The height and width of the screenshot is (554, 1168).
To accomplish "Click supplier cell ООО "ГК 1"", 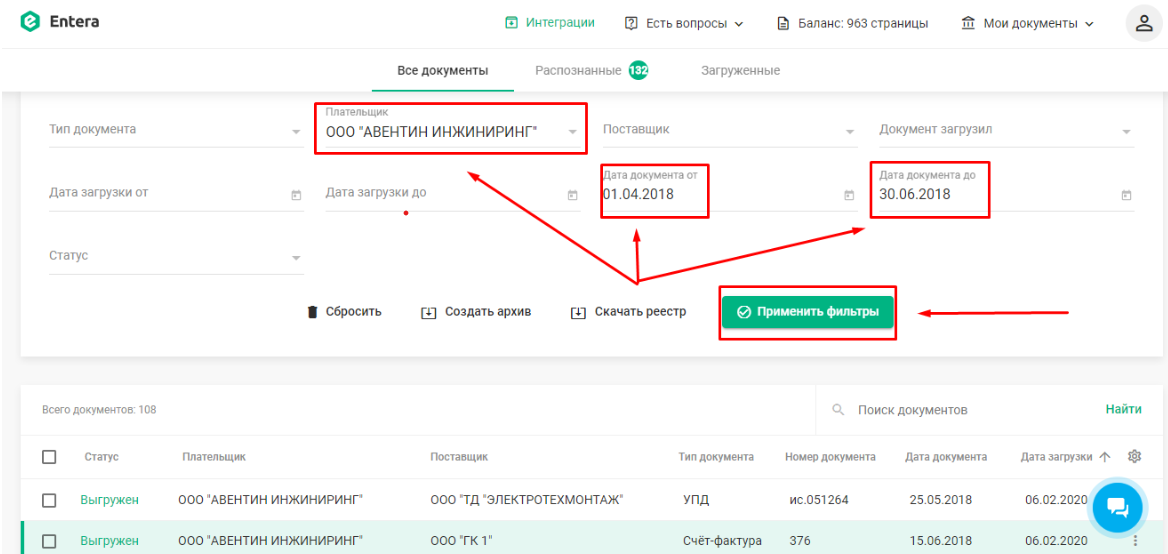I will coord(462,541).
